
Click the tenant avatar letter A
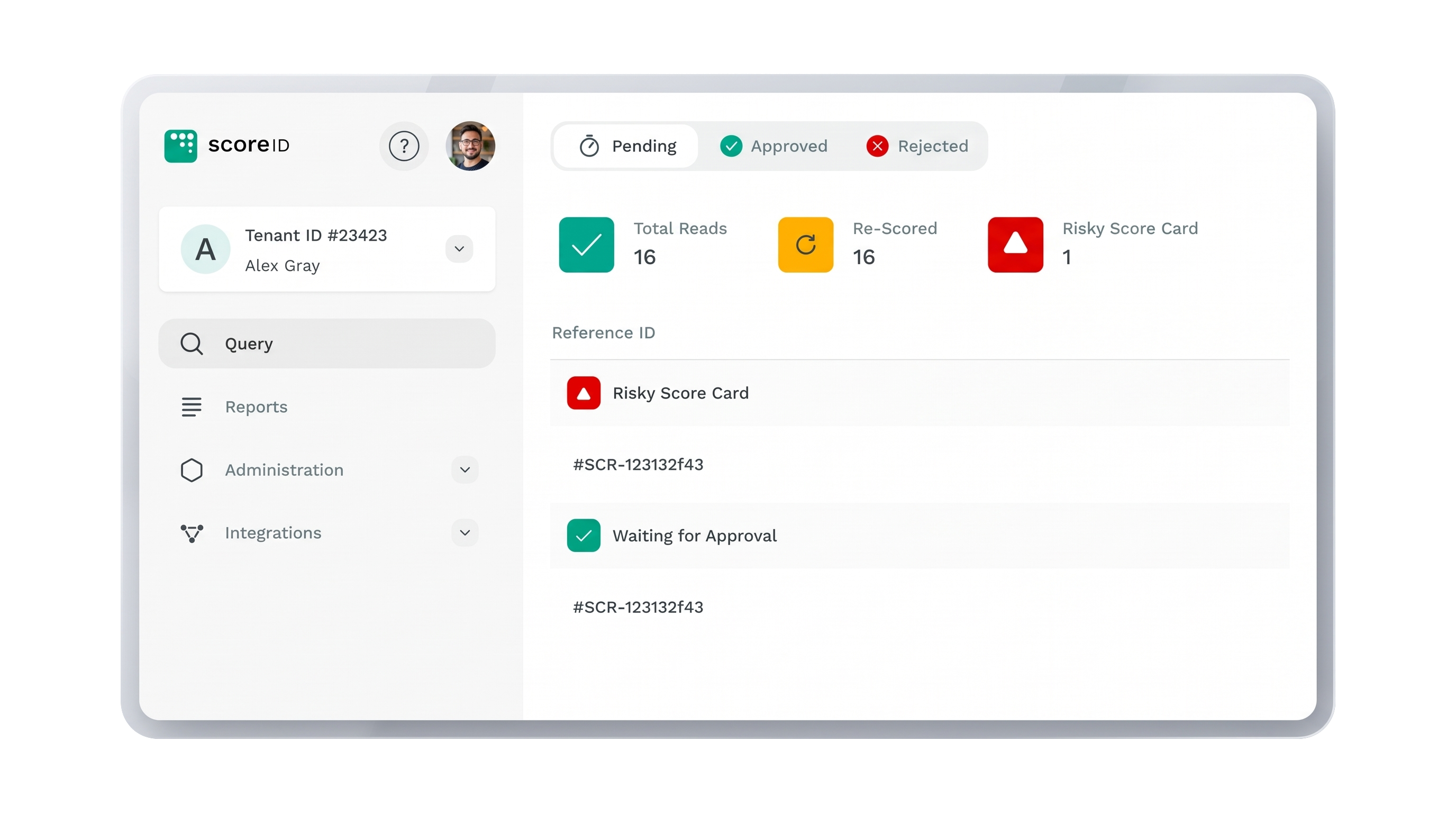(205, 249)
